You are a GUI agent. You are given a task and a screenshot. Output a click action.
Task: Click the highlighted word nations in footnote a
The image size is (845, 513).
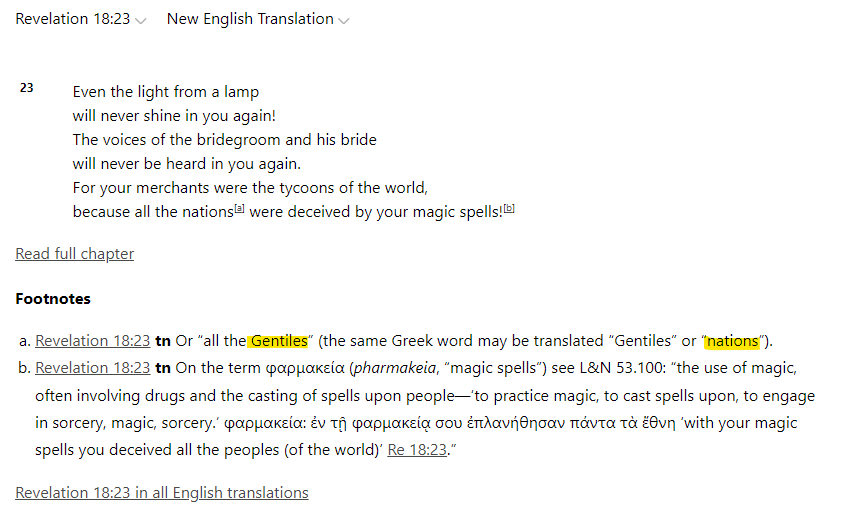coord(732,341)
